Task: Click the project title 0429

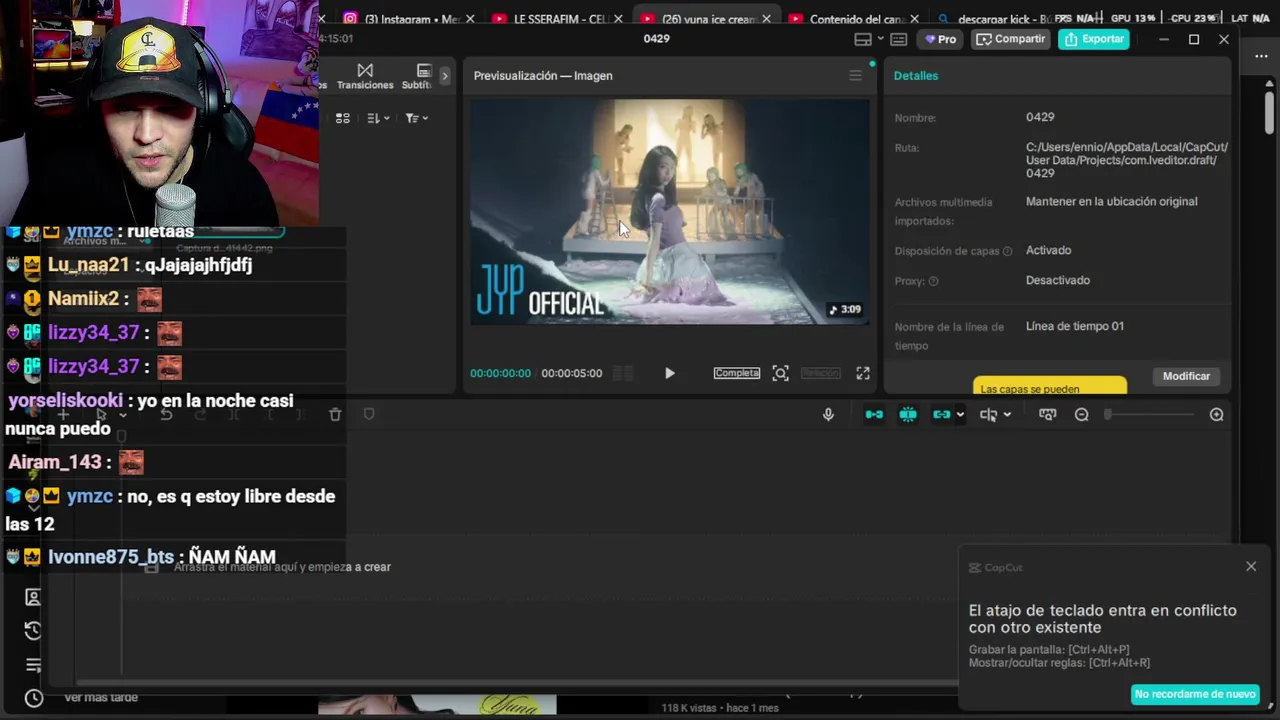Action: coord(656,39)
